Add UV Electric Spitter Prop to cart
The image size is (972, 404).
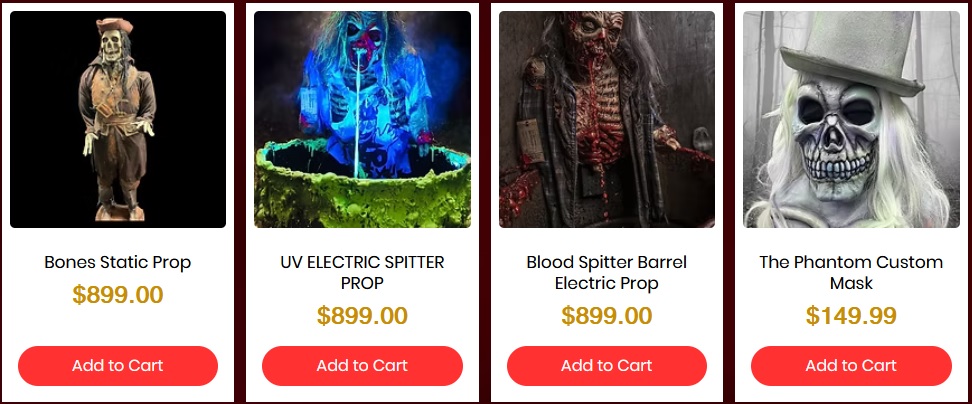(x=362, y=366)
